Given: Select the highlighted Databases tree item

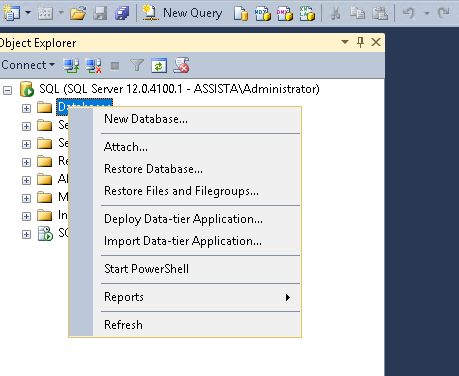Looking at the screenshot, I should click(84, 107).
